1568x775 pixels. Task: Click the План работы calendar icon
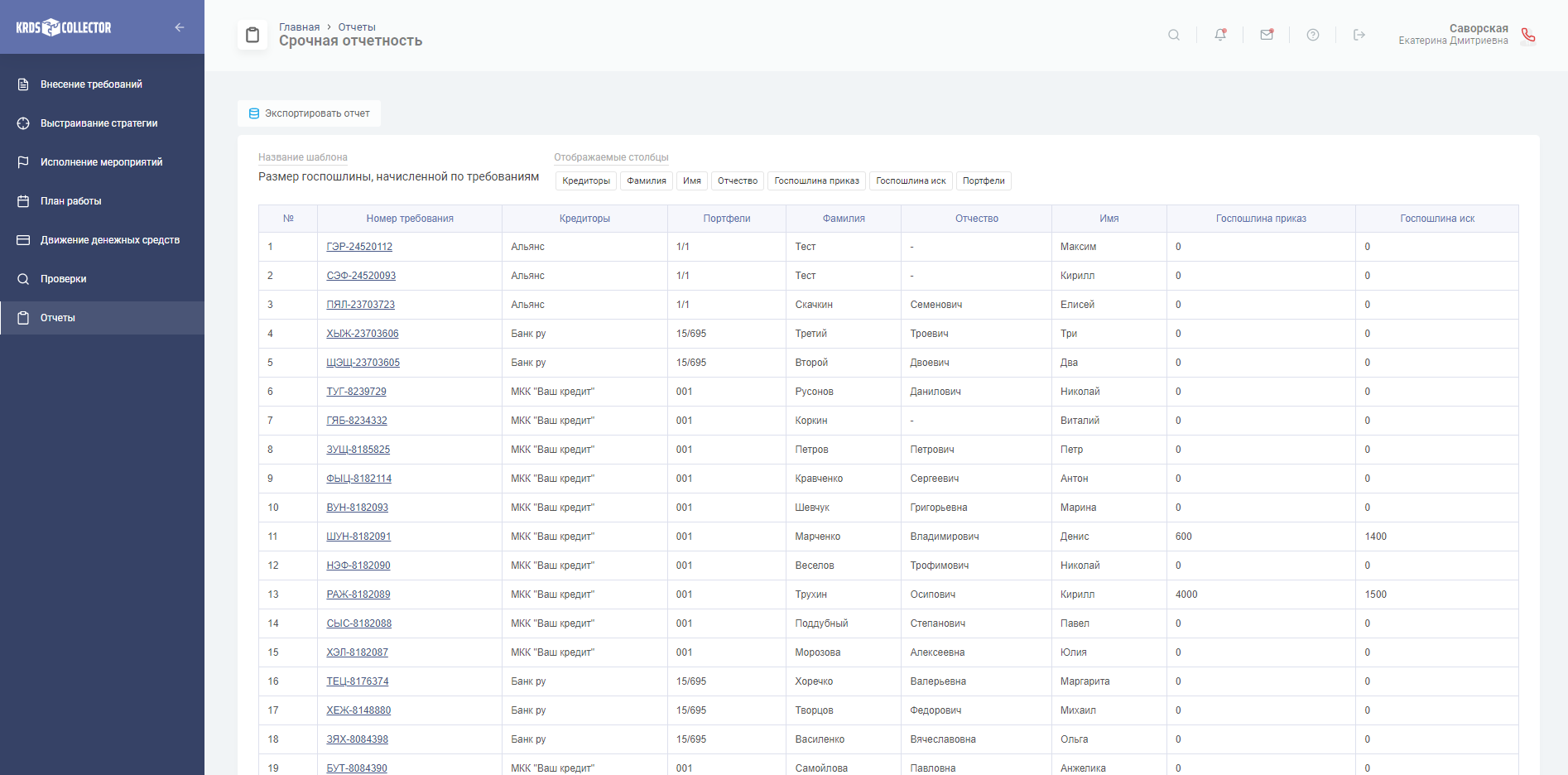(x=23, y=201)
